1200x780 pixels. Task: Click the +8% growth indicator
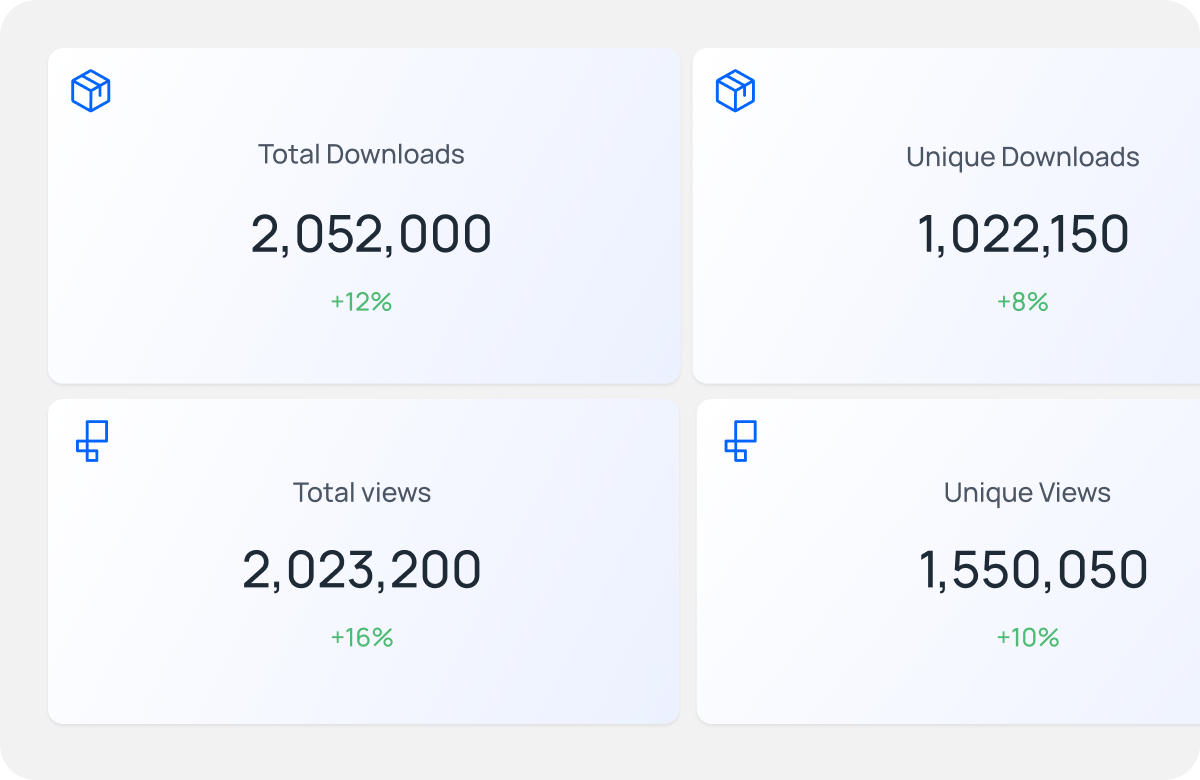pos(1022,301)
